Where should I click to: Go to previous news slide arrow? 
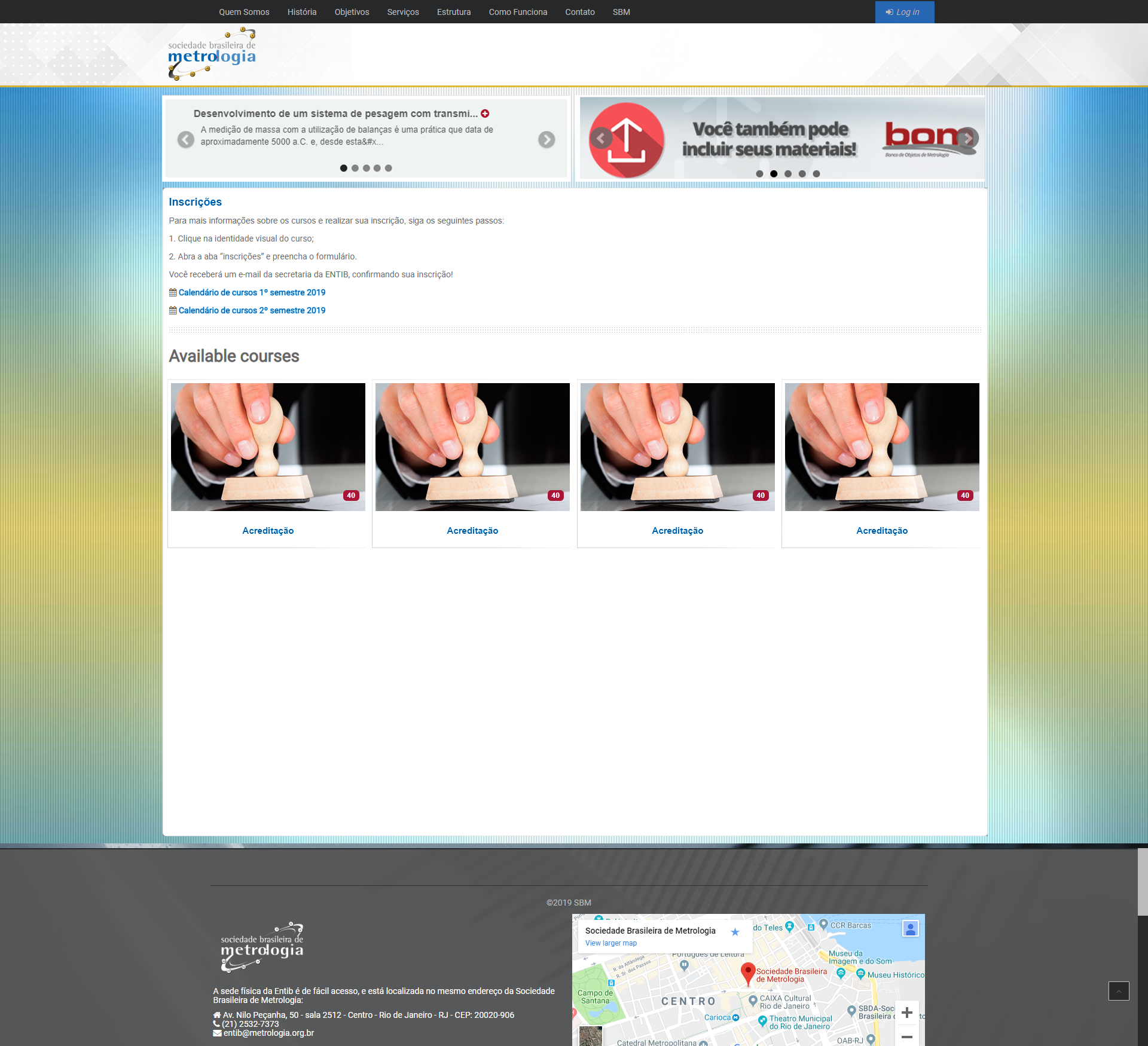186,139
